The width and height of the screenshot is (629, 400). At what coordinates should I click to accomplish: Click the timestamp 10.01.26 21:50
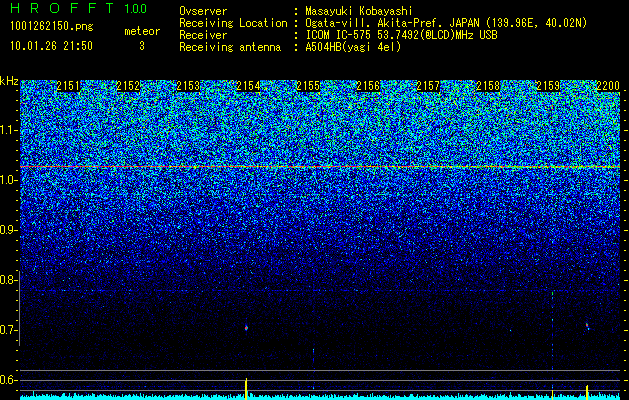tap(51, 46)
